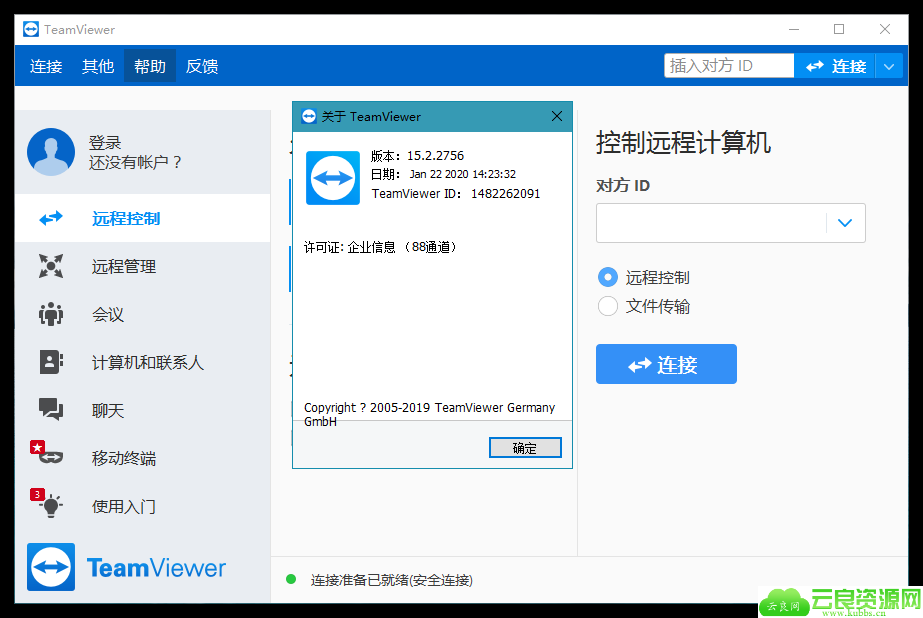Screen dimensions: 923x618
Task: Expand the dropdown arrow beside the top Connect button
Action: 889,66
